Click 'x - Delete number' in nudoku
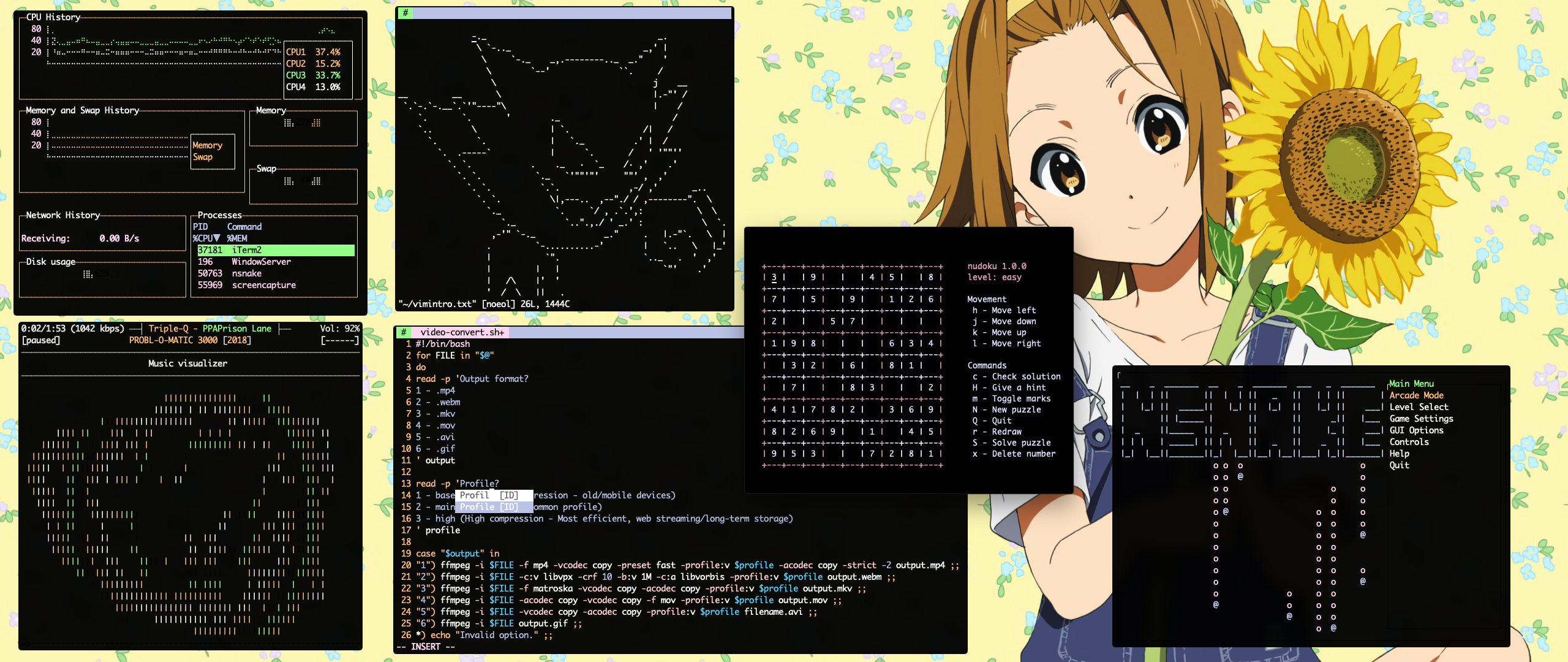The width and height of the screenshot is (1568, 662). pyautogui.click(x=1014, y=454)
